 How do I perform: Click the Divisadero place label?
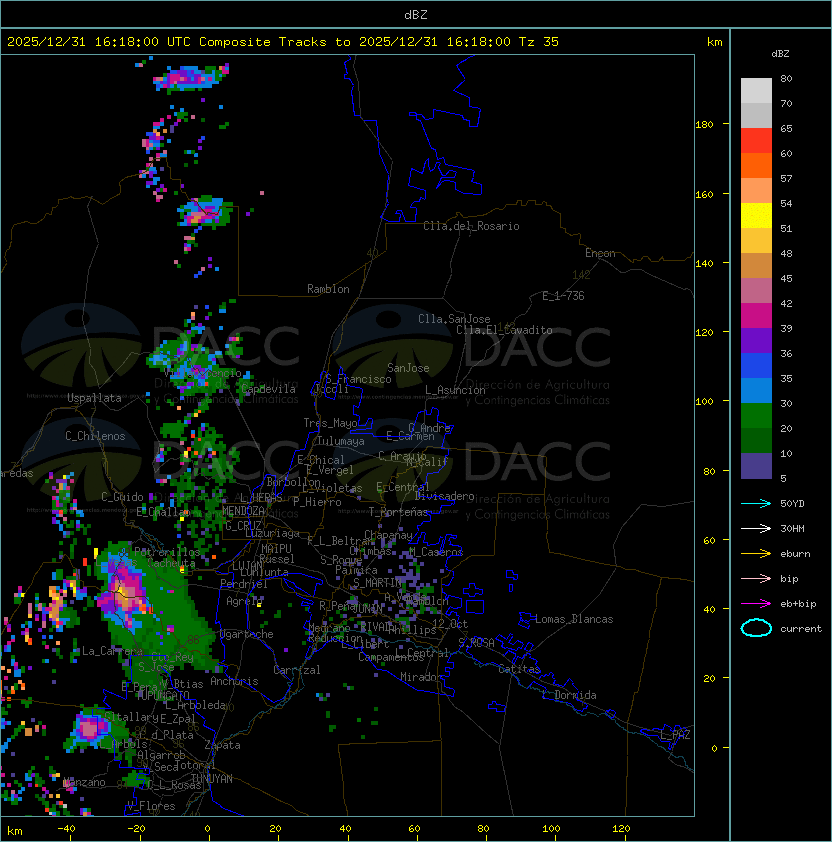click(x=445, y=496)
